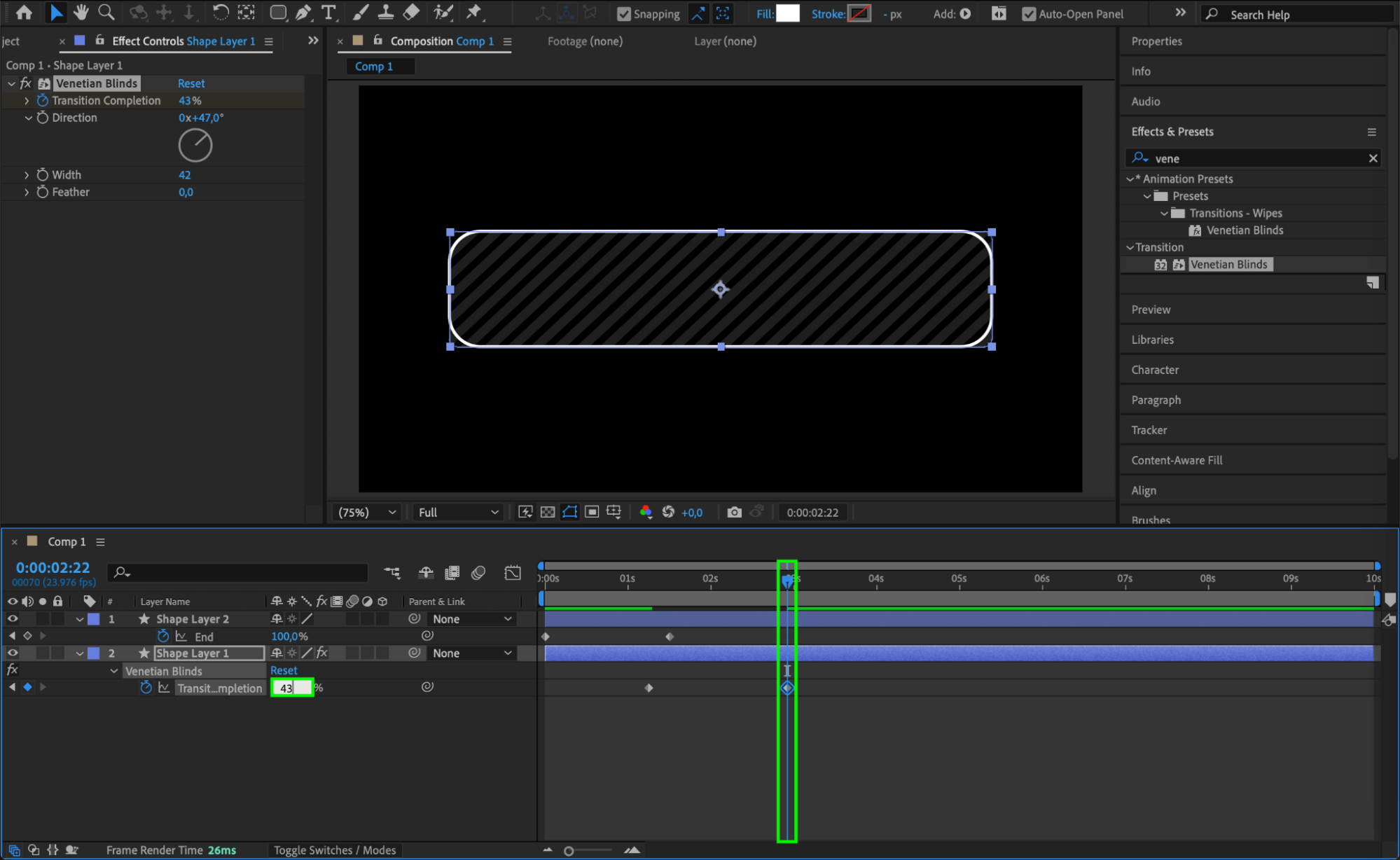The height and width of the screenshot is (860, 1400).
Task: Switch to the Footage (none) tab
Action: (x=584, y=41)
